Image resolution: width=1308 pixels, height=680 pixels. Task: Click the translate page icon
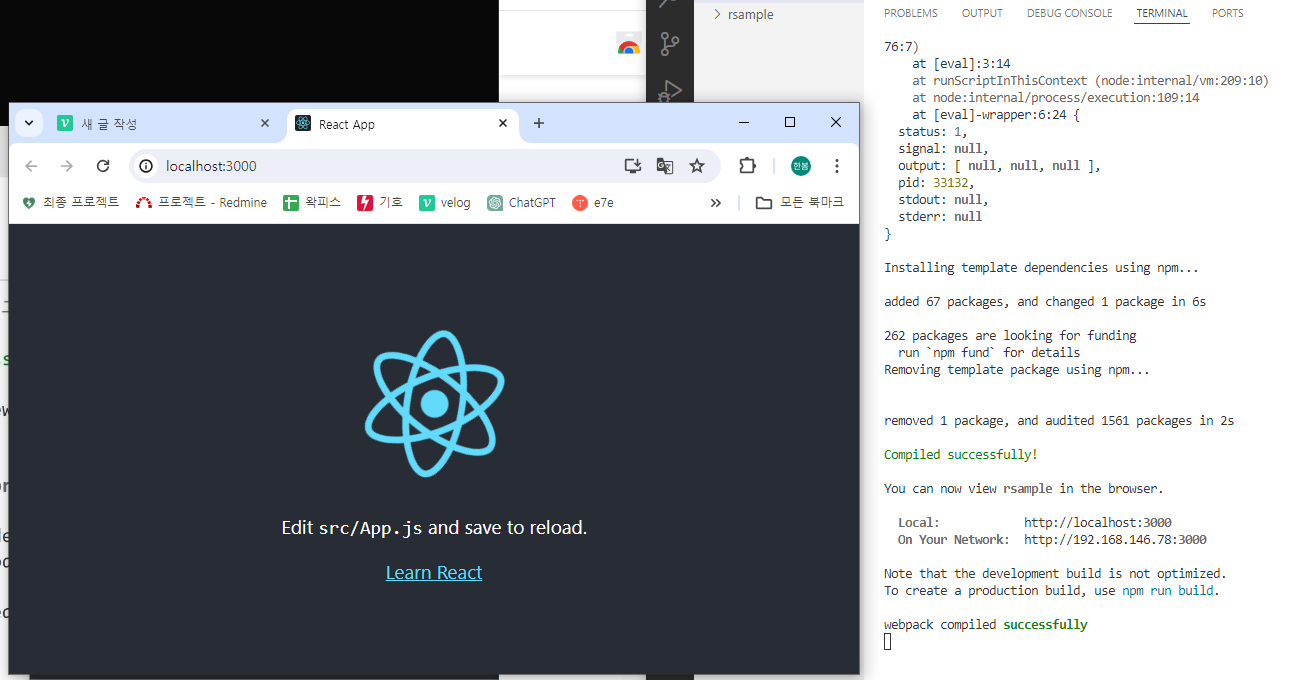coord(664,166)
